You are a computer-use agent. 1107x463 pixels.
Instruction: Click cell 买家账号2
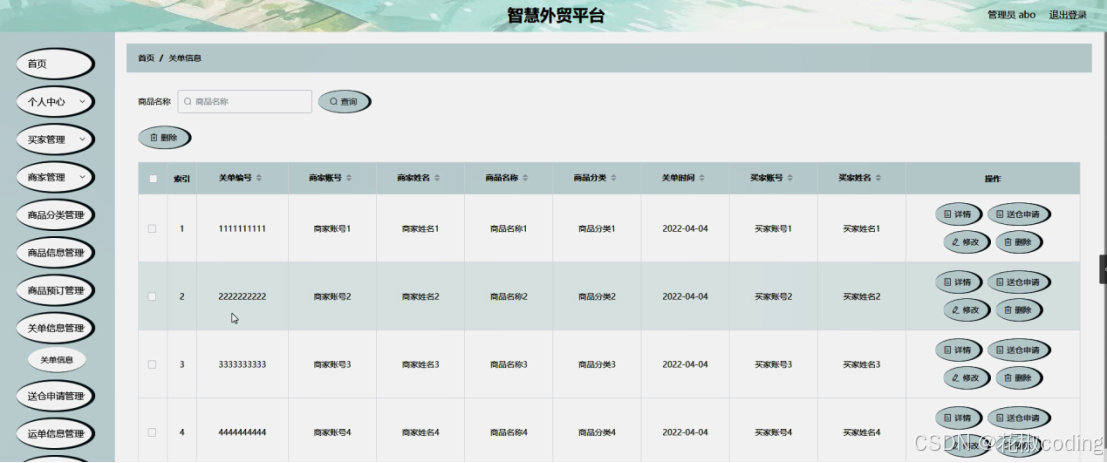pos(773,296)
